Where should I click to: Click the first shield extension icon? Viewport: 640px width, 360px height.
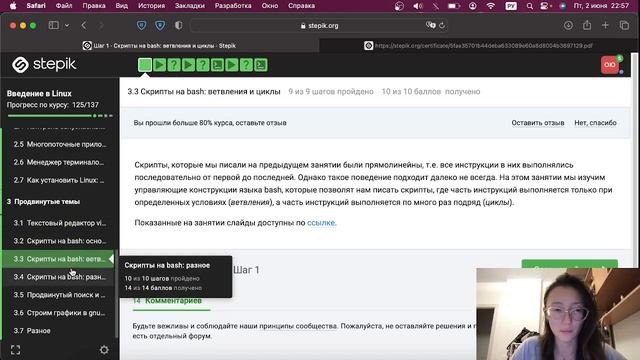click(141, 25)
